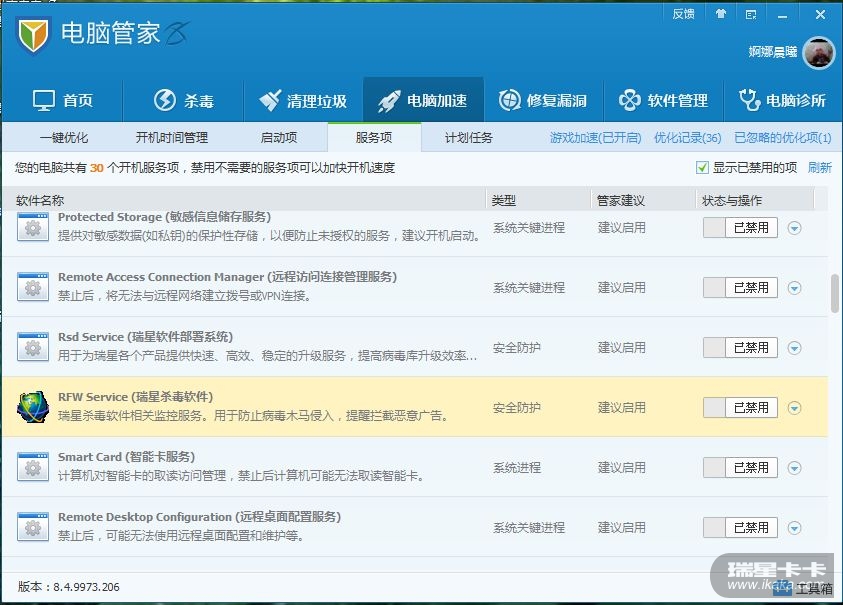Viewport: 843px width, 605px height.
Task: Switch to 一键优化 tab
Action: [x=64, y=138]
